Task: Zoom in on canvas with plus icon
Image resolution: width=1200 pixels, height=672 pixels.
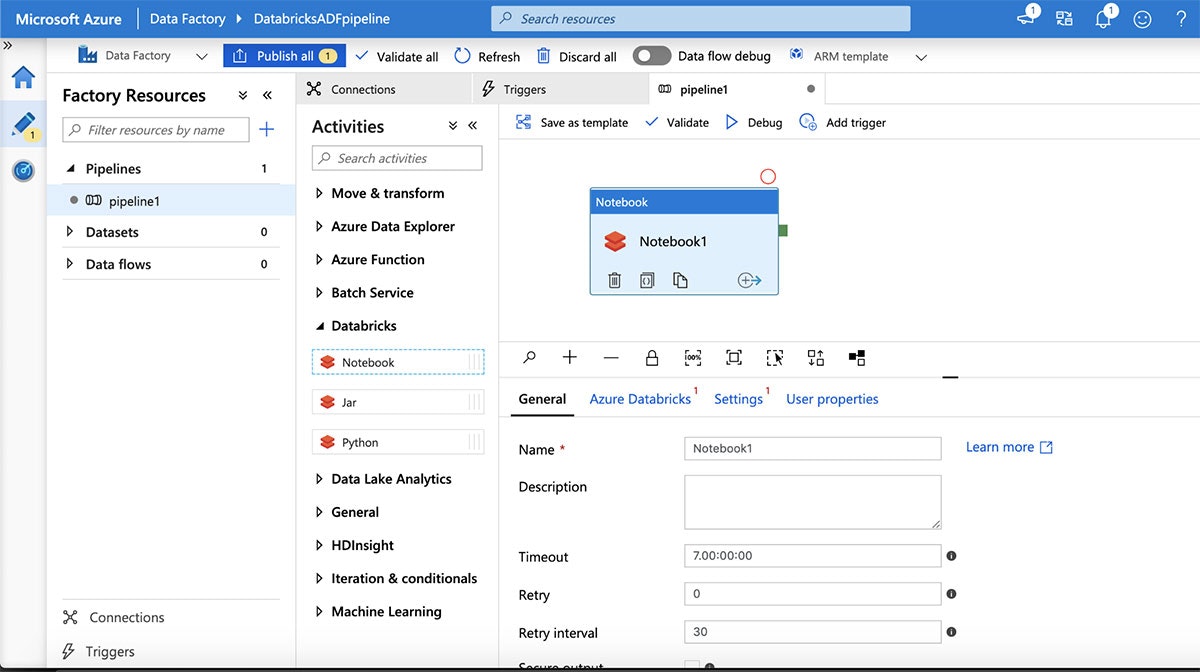Action: 570,357
